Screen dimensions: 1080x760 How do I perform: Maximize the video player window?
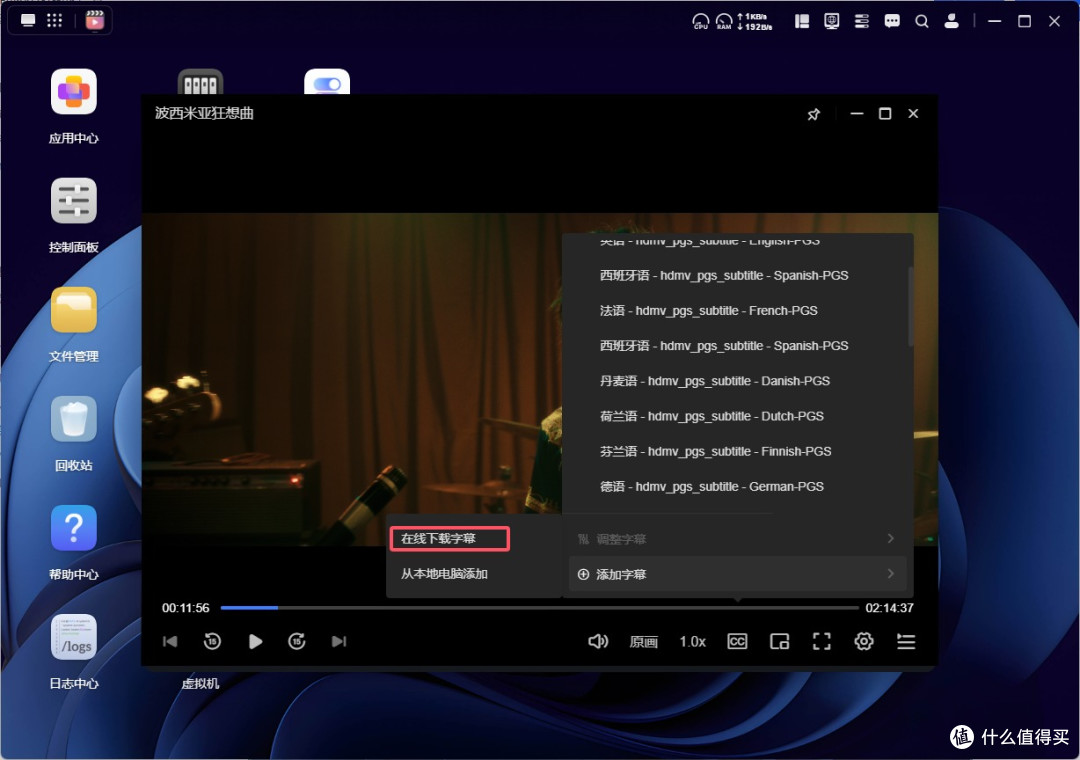pos(885,114)
